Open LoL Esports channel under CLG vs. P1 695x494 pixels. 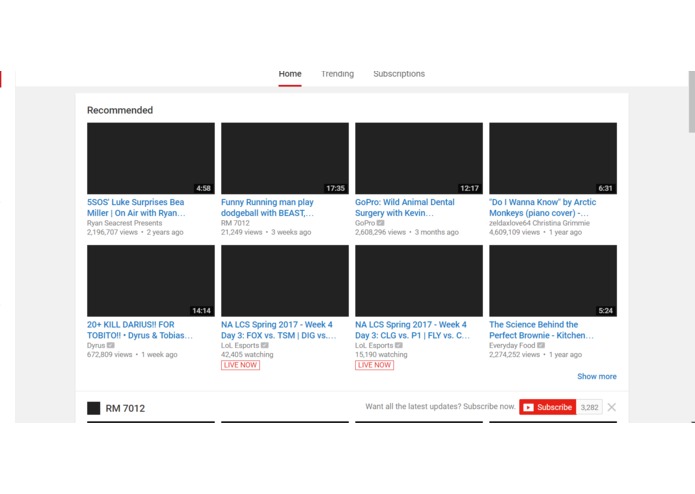[374, 345]
